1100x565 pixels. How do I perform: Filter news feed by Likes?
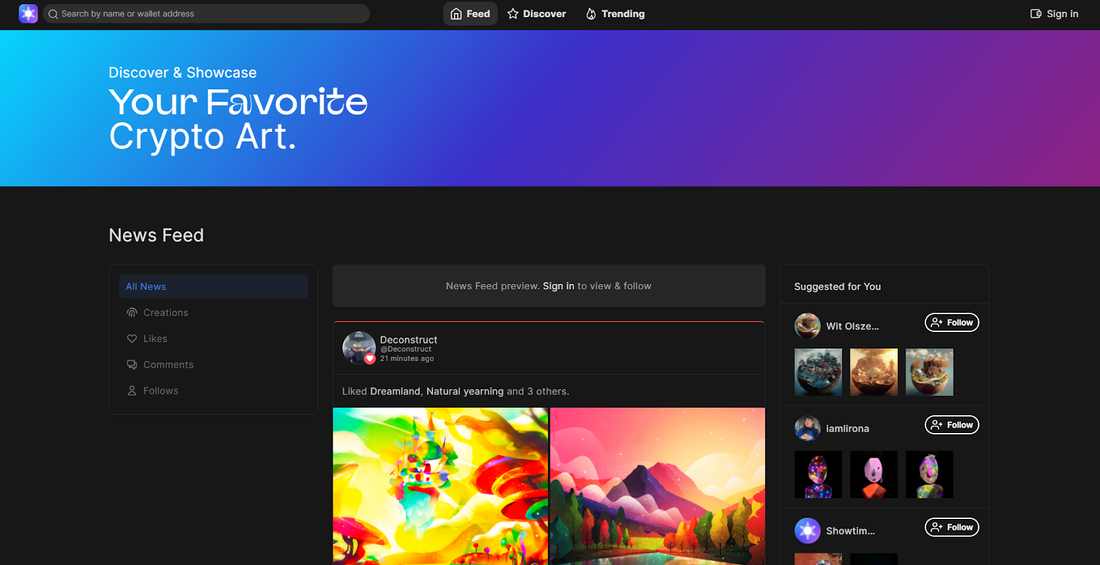[155, 339]
